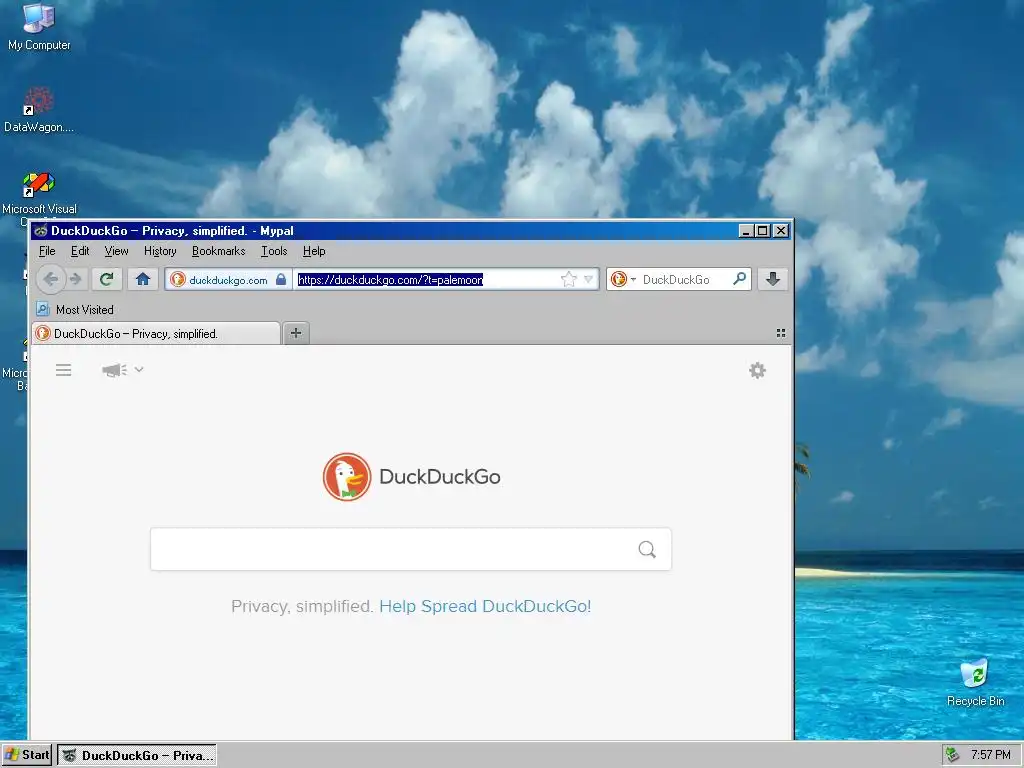Focus the main DuckDuckGo search field
Screen dimensions: 1024x768
coord(411,549)
